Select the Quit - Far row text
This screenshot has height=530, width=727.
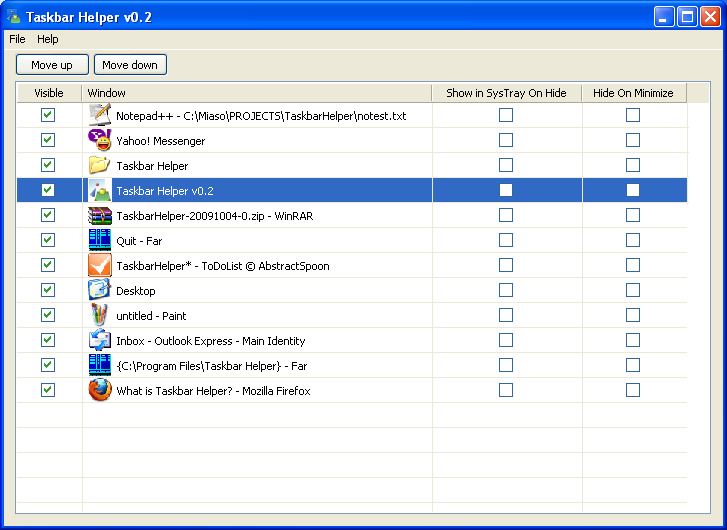point(139,241)
